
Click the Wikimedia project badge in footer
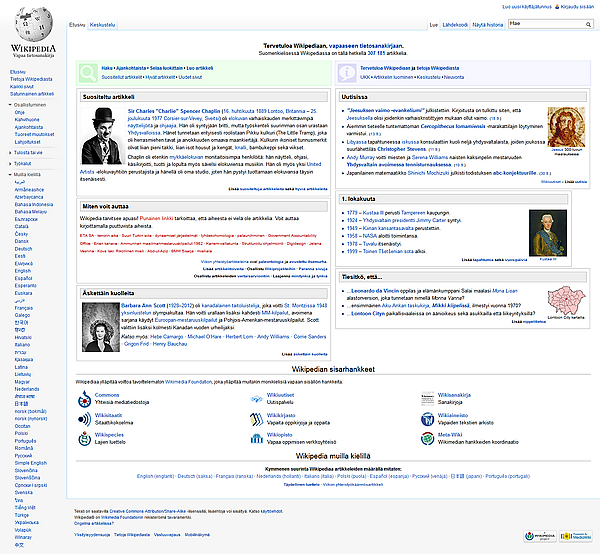tap(540, 536)
